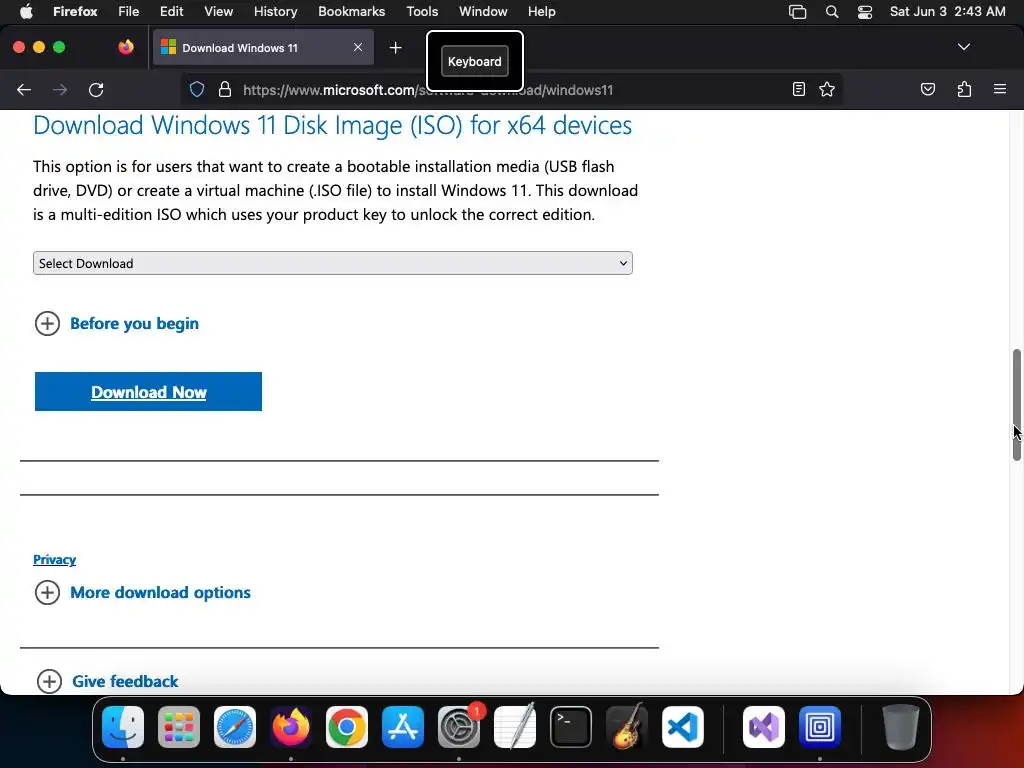
Task: Click Firefox icon in the Dock
Action: pos(291,727)
